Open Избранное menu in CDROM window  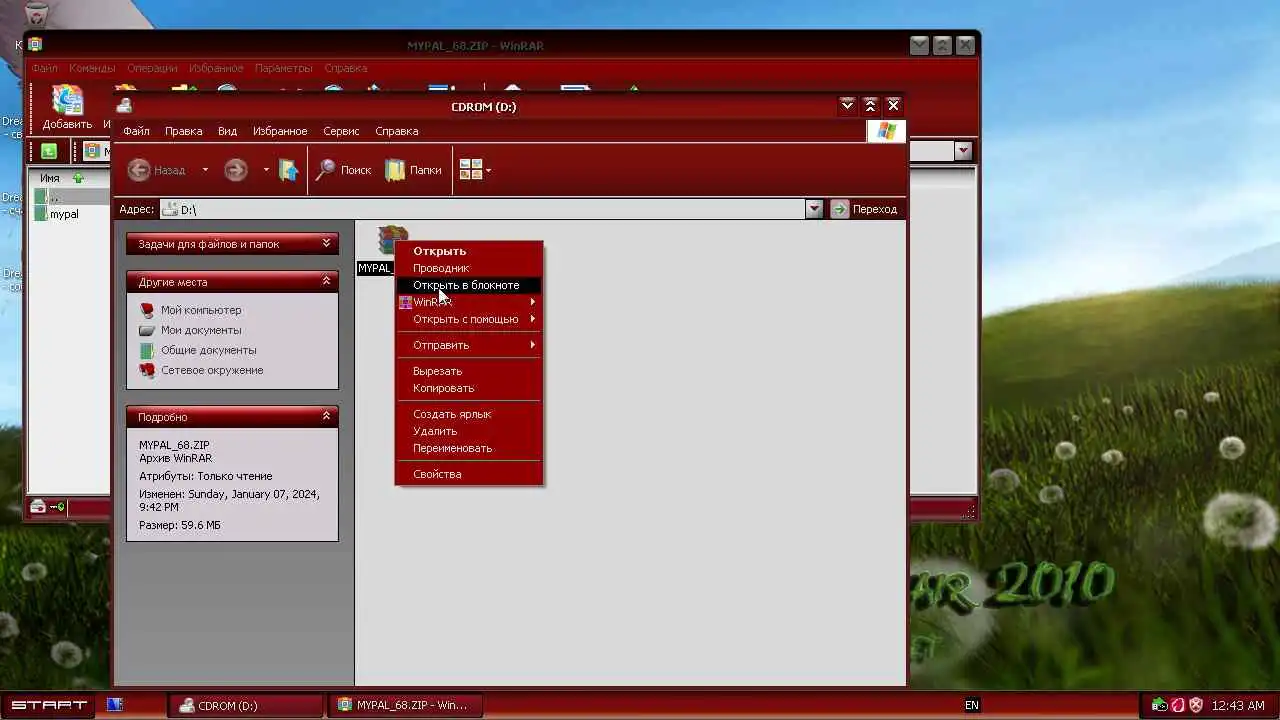[x=280, y=131]
